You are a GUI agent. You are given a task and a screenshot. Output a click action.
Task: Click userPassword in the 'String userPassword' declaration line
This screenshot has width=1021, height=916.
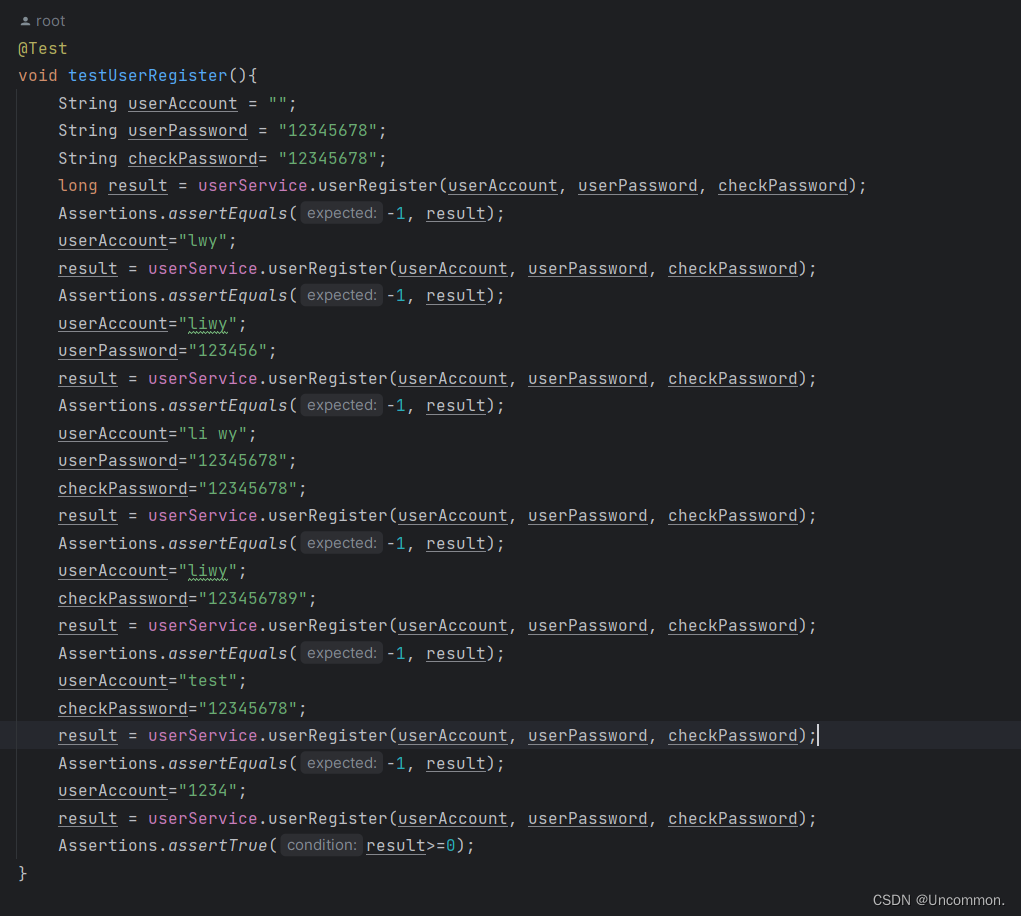[x=188, y=131]
